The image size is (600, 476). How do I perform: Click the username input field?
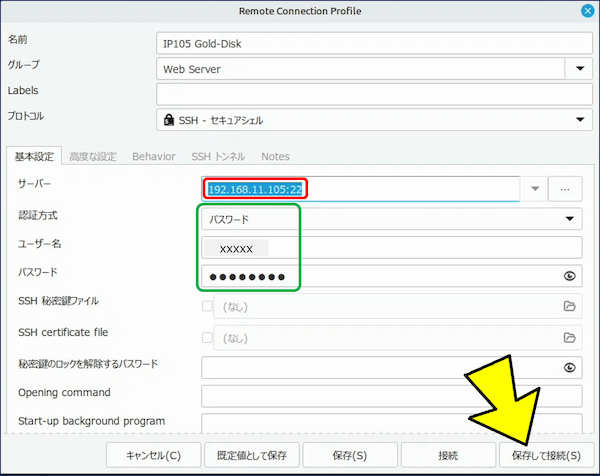pos(392,248)
